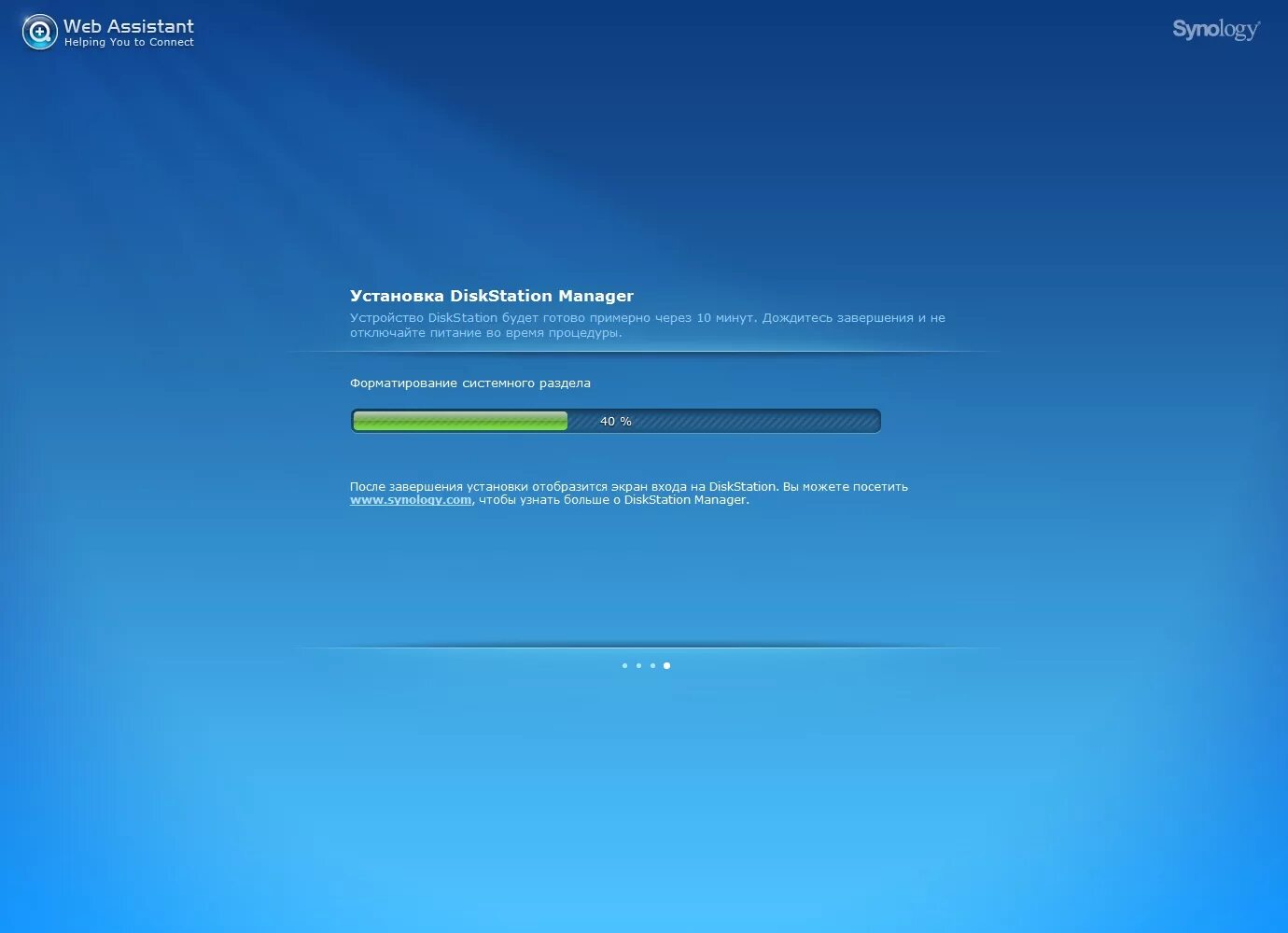Select the highlighted fourth step dot
This screenshot has height=933, width=1288.
click(x=666, y=665)
